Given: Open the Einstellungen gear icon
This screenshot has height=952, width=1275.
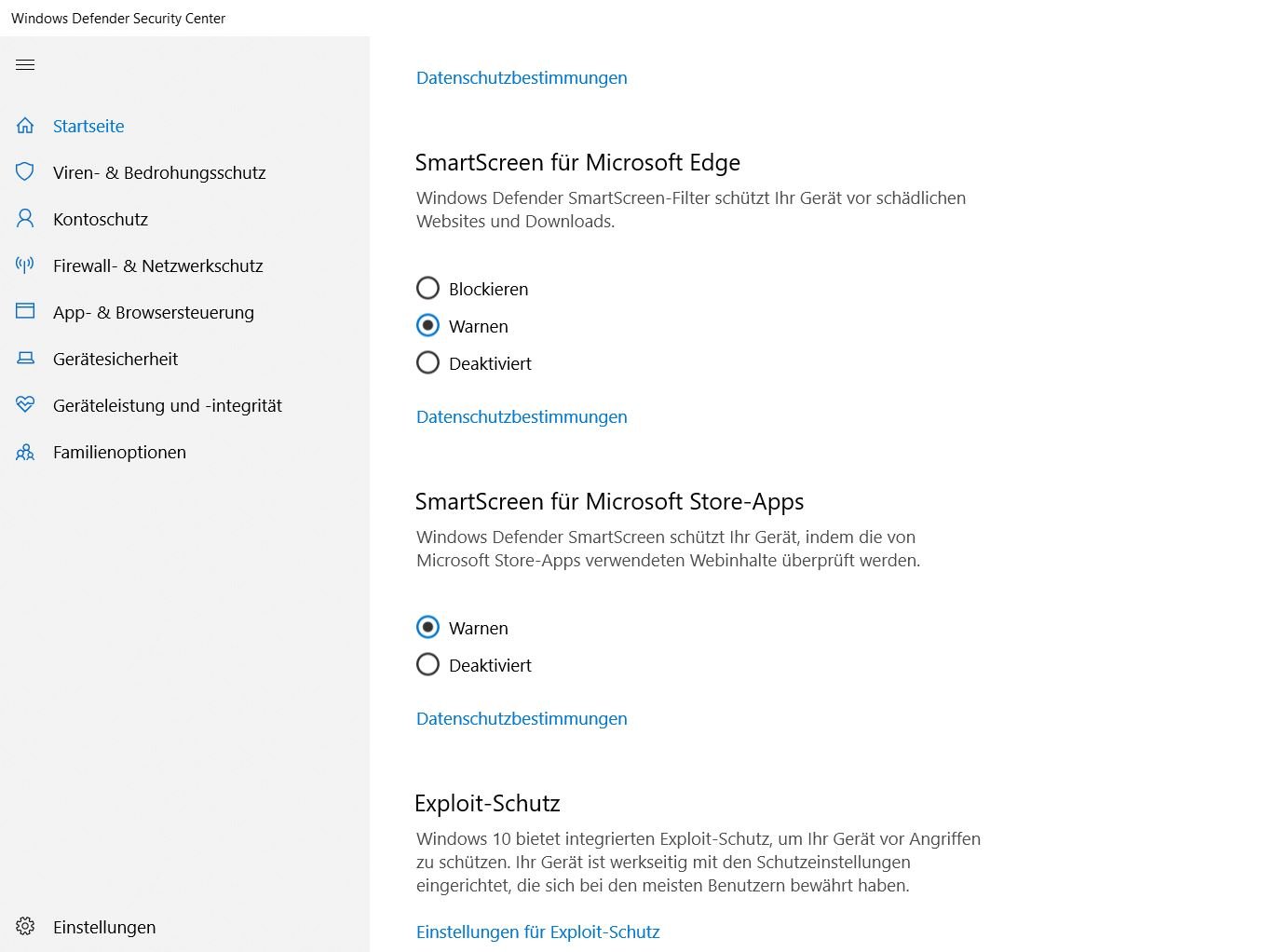Looking at the screenshot, I should tap(25, 927).
